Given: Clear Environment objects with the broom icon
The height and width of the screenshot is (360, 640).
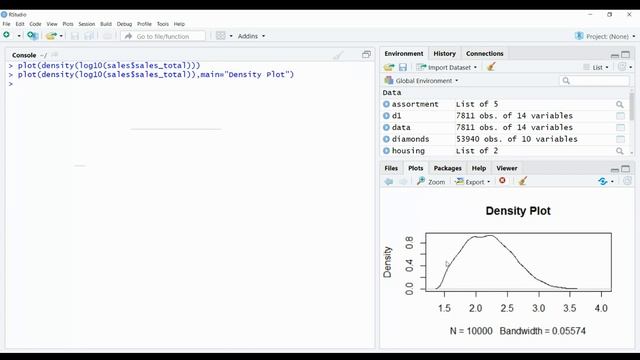Looking at the screenshot, I should pos(491,67).
